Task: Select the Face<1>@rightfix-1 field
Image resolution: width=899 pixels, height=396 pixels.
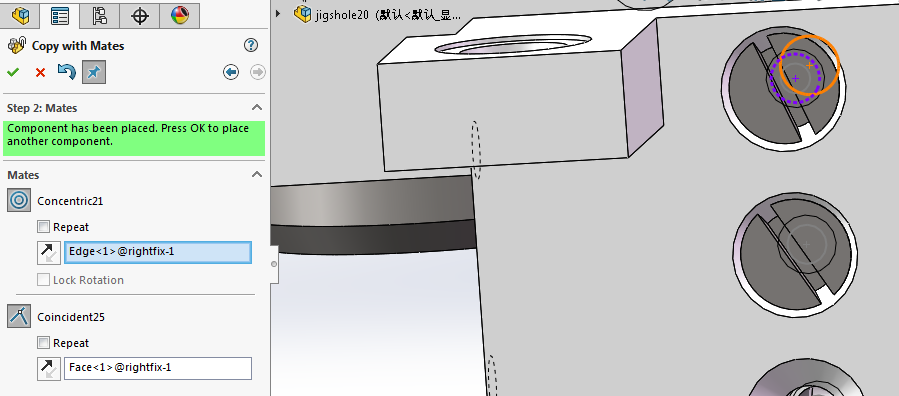Action: pos(158,368)
